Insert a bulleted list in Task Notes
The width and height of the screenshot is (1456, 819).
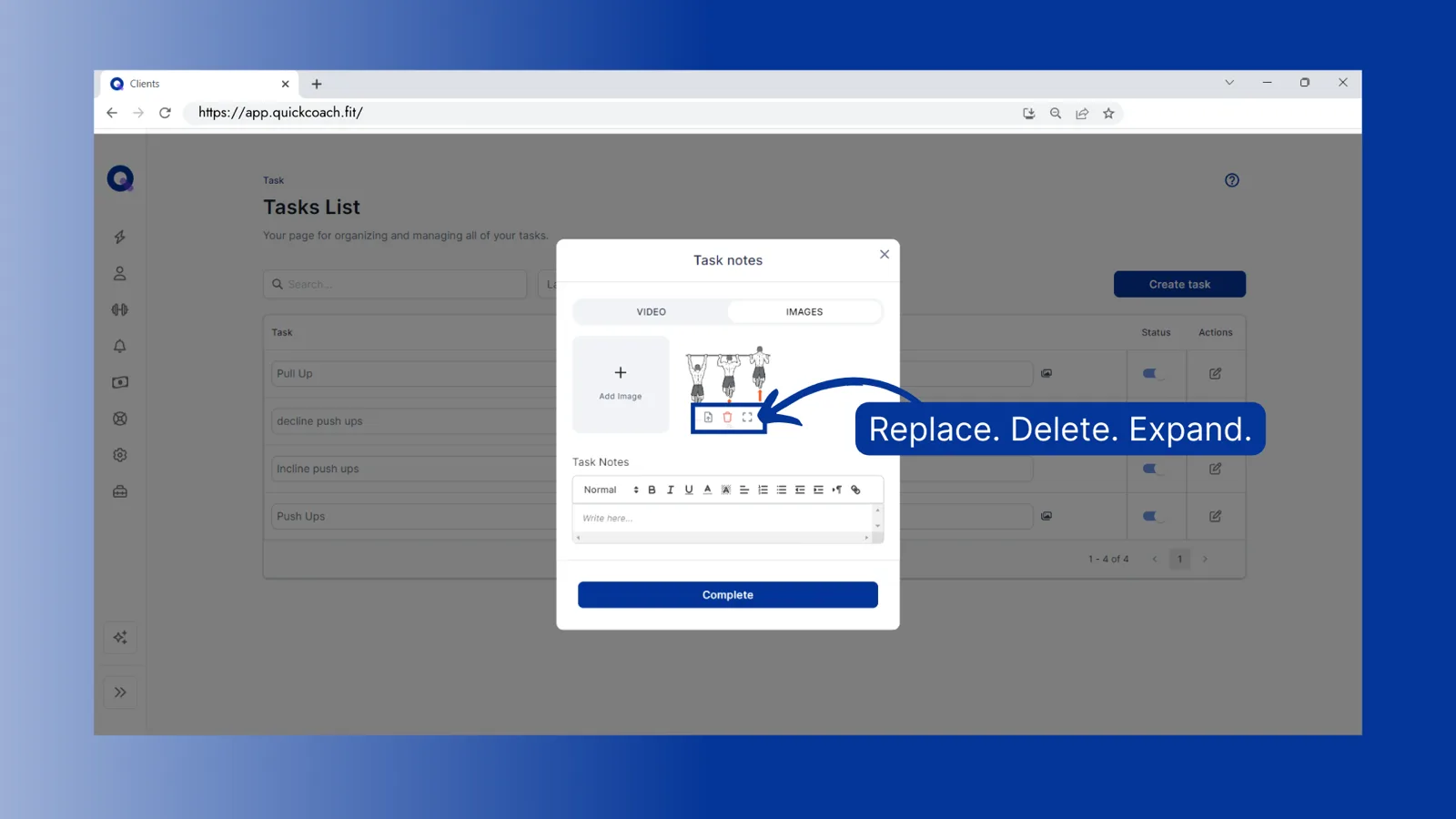pyautogui.click(x=782, y=490)
